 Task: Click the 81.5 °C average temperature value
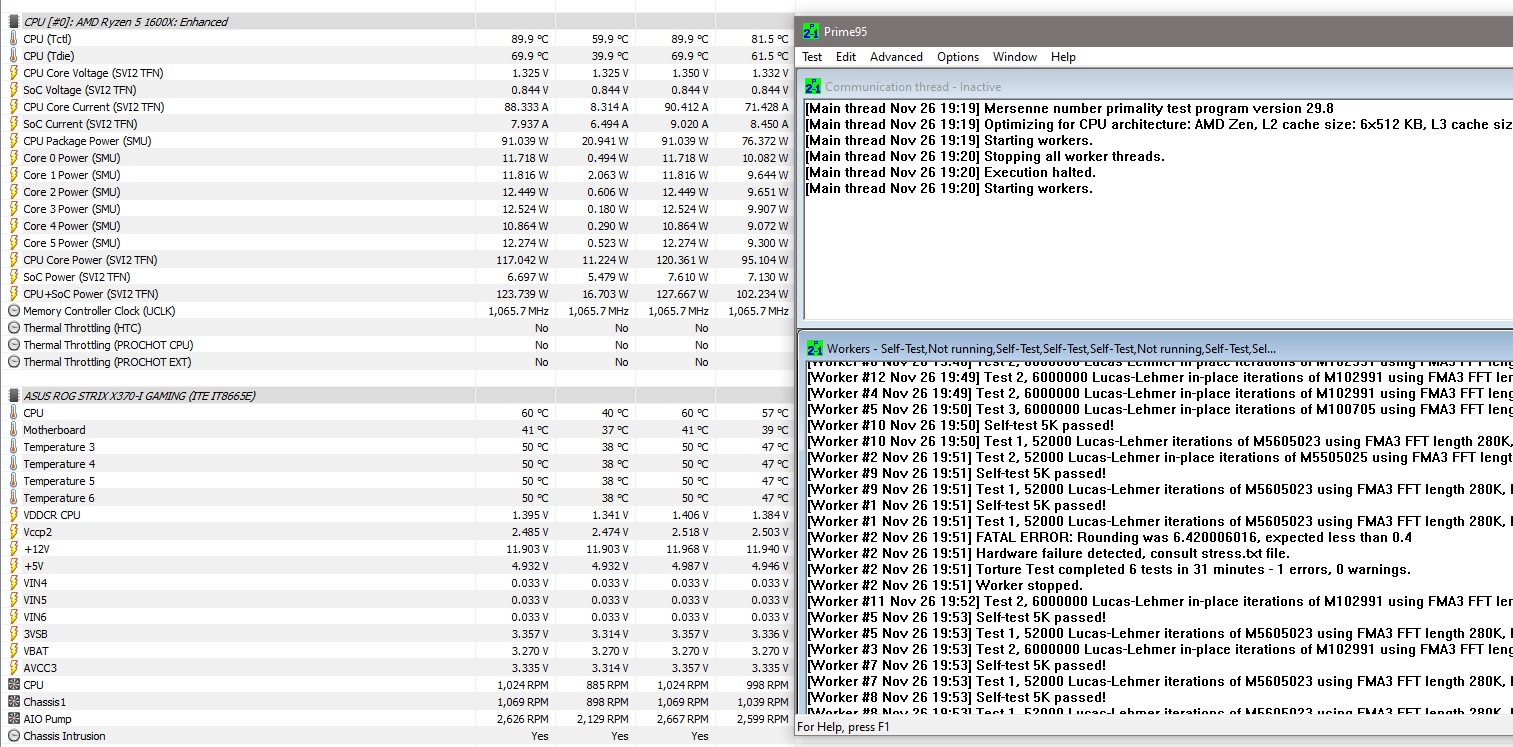point(770,38)
